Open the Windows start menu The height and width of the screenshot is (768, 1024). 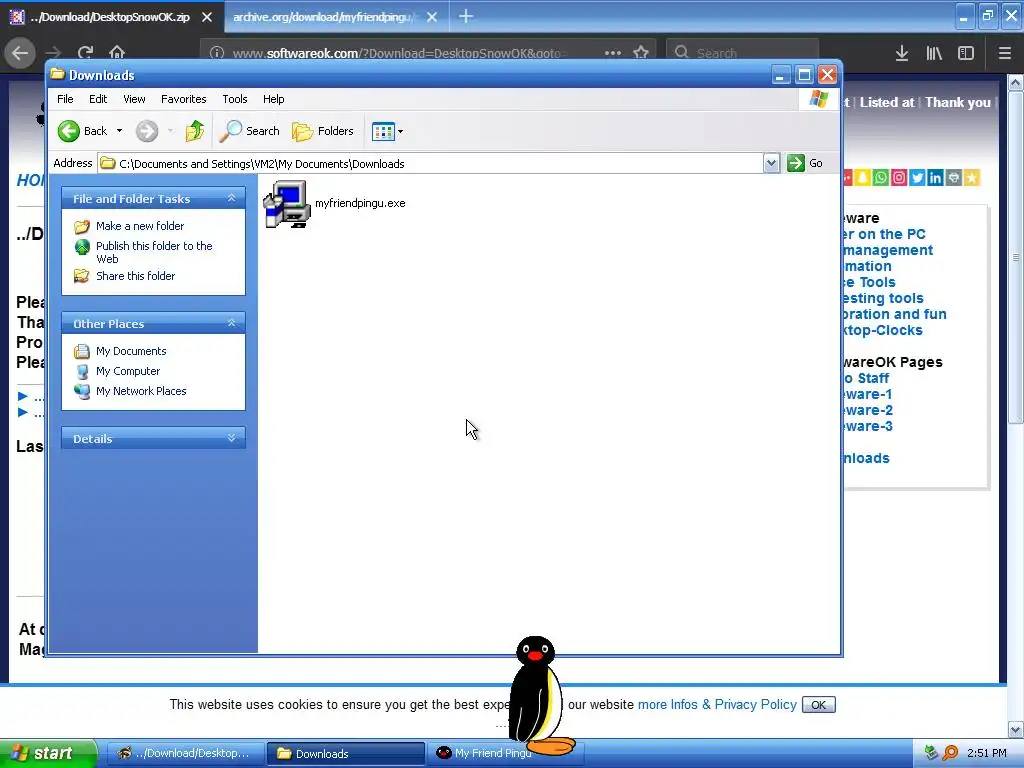click(48, 753)
